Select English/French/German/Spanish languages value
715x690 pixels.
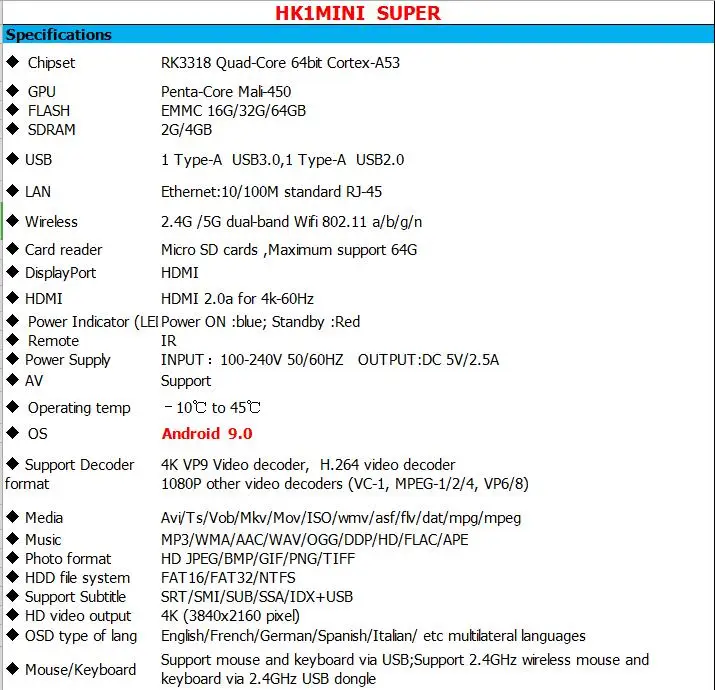pyautogui.click(x=373, y=636)
